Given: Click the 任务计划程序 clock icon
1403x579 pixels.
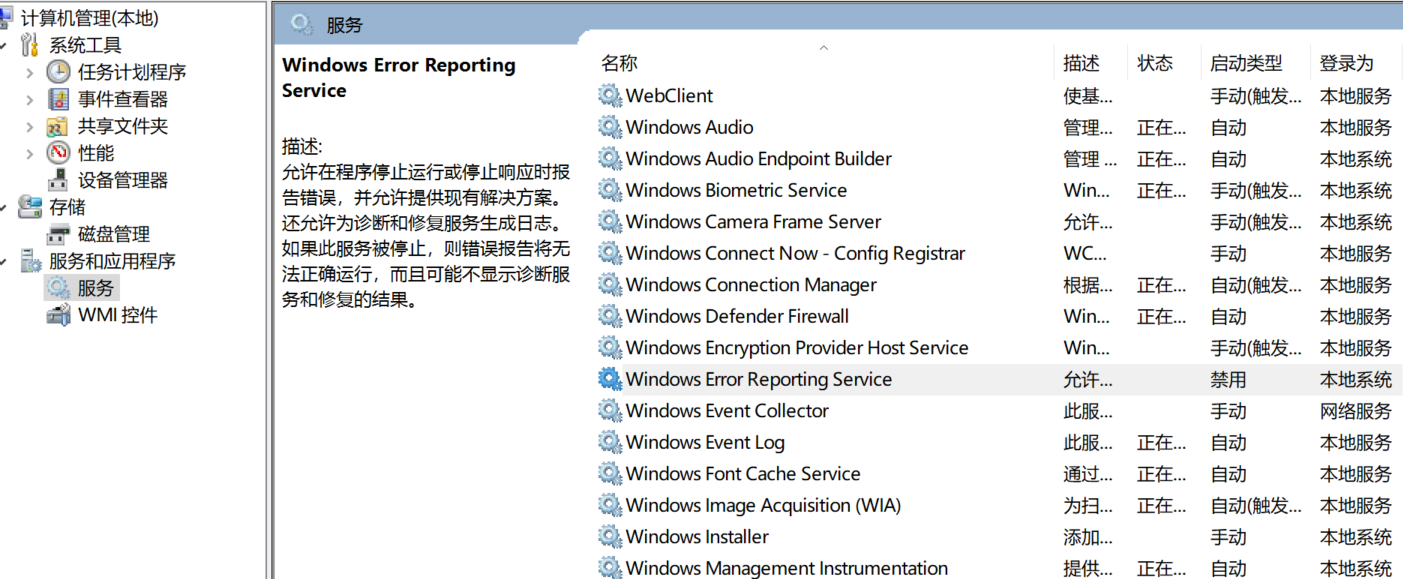Looking at the screenshot, I should (x=59, y=72).
